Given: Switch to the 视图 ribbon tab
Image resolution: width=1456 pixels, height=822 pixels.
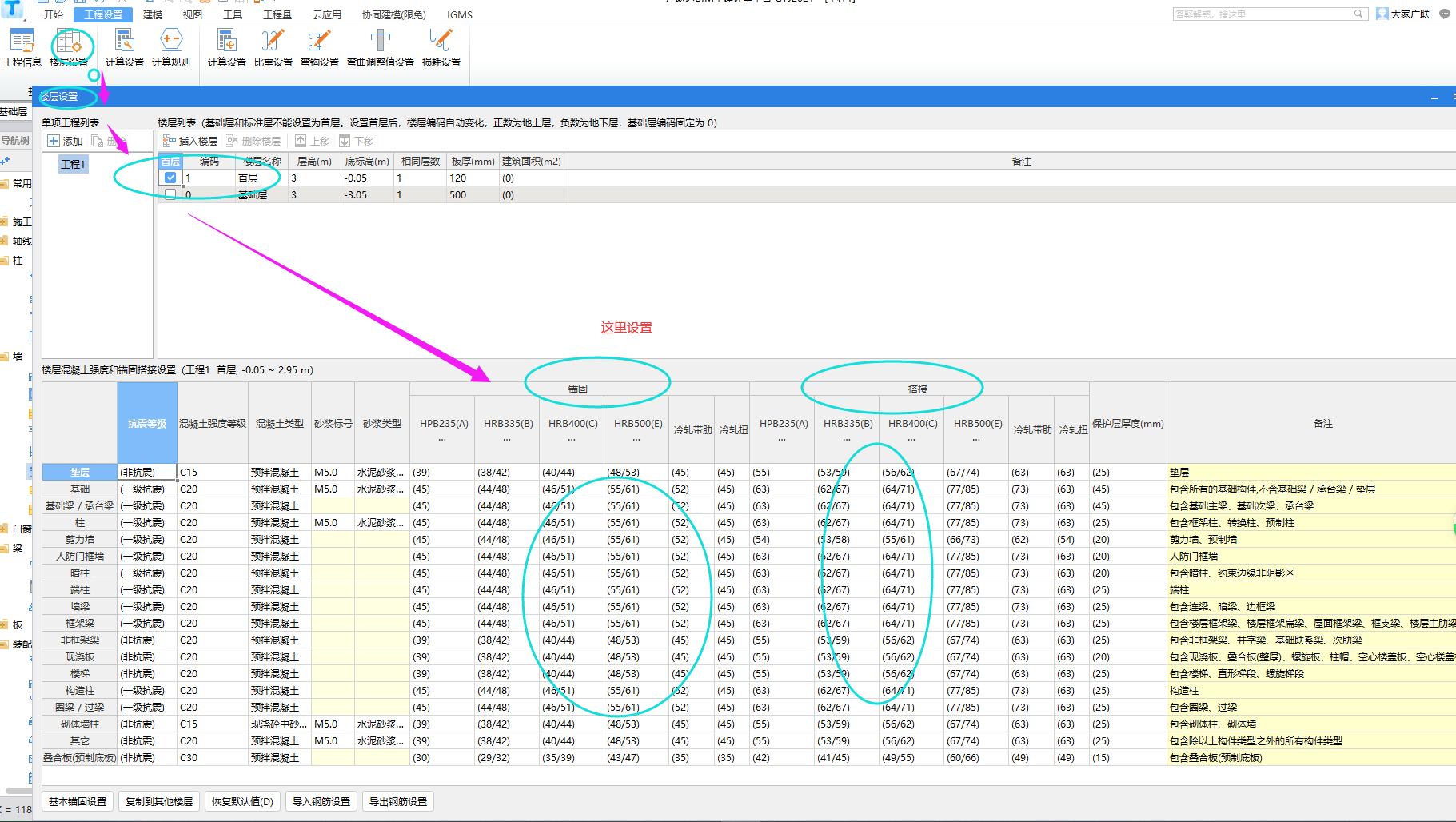Looking at the screenshot, I should point(193,14).
